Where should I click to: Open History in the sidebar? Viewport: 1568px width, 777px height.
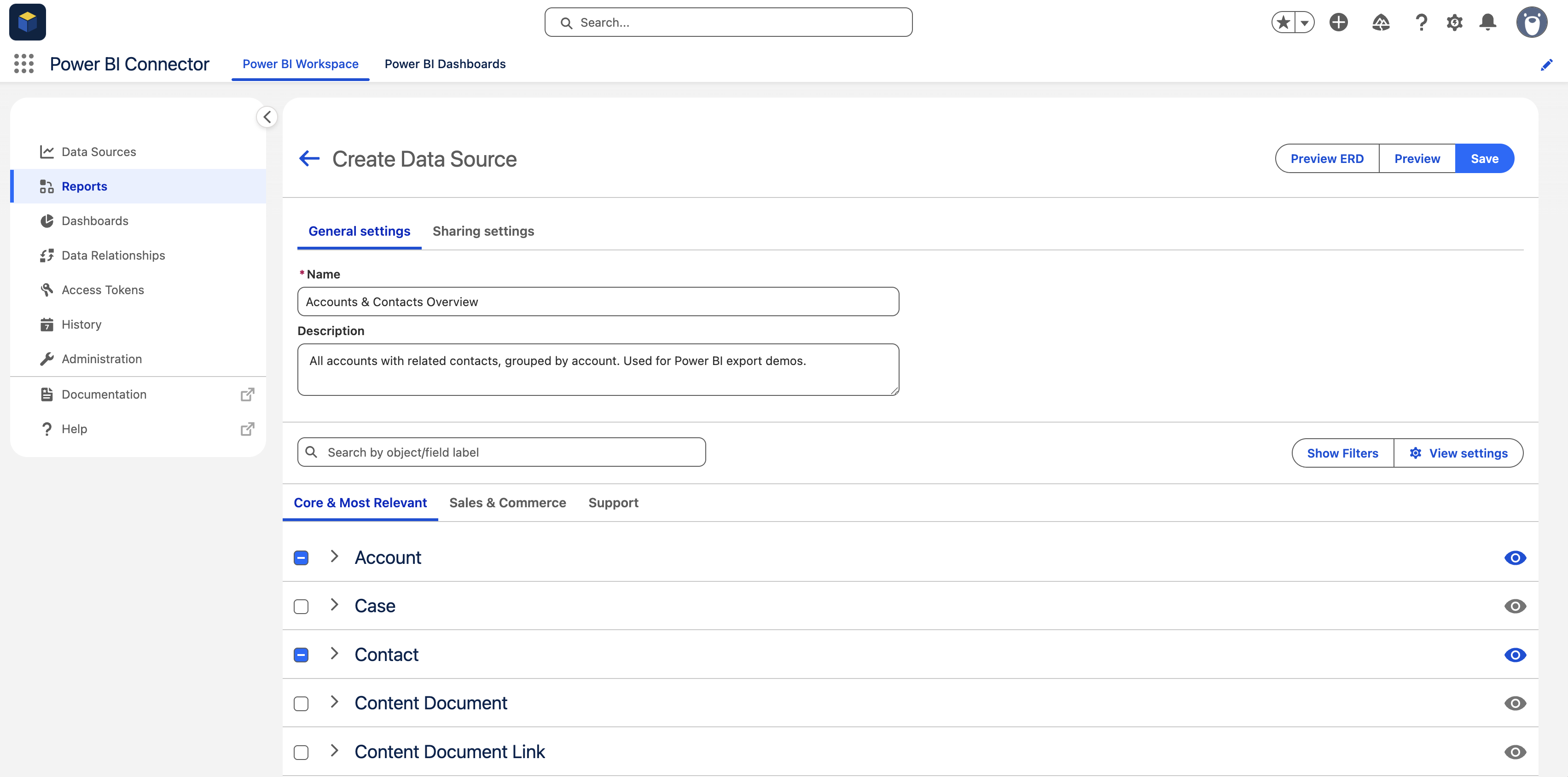click(138, 325)
